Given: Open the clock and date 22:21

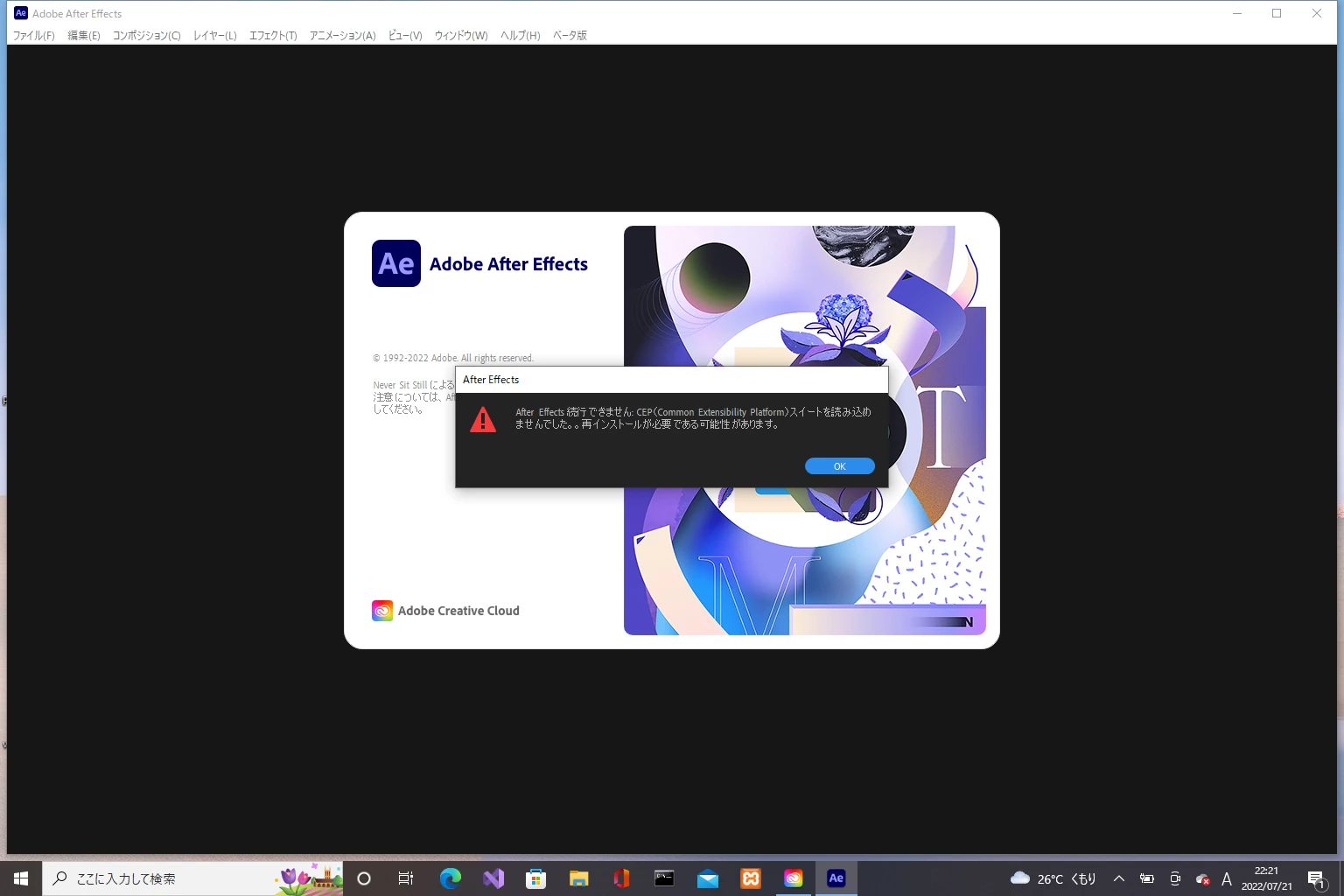Looking at the screenshot, I should [x=1266, y=878].
